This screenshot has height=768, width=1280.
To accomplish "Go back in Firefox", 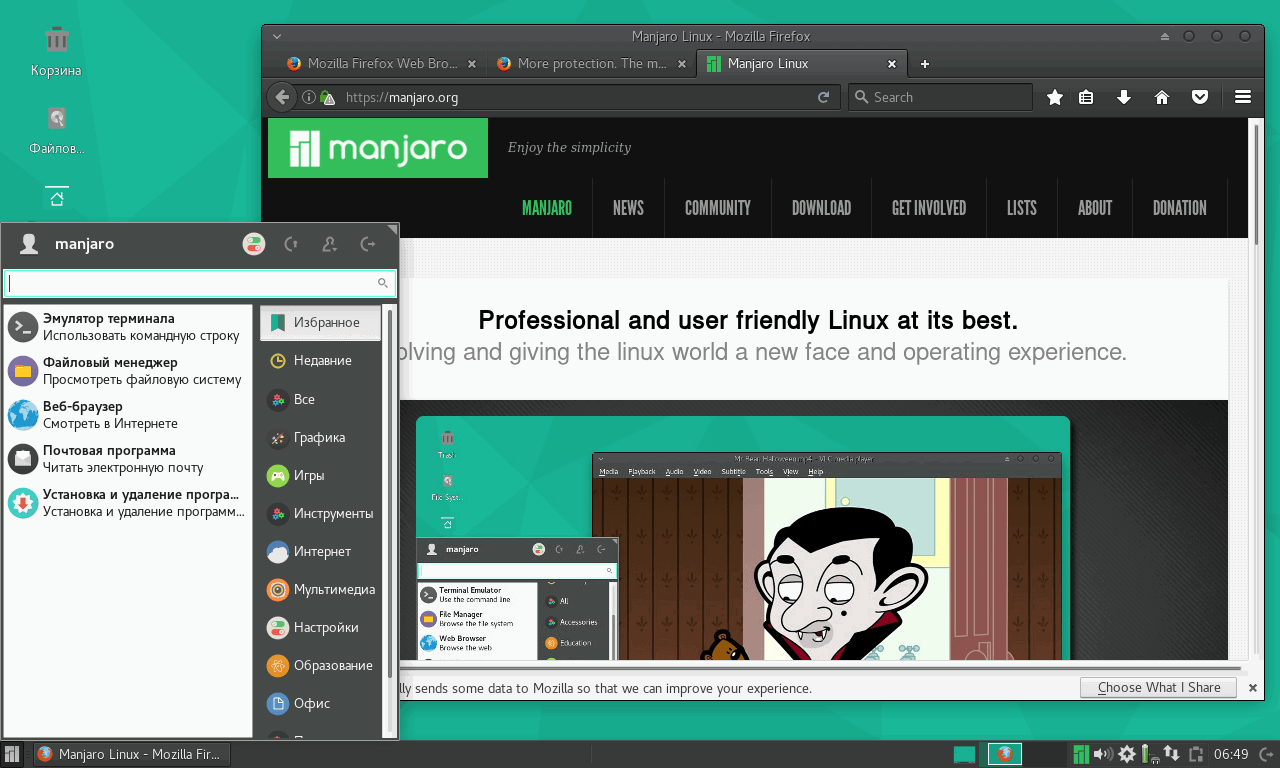I will 283,97.
